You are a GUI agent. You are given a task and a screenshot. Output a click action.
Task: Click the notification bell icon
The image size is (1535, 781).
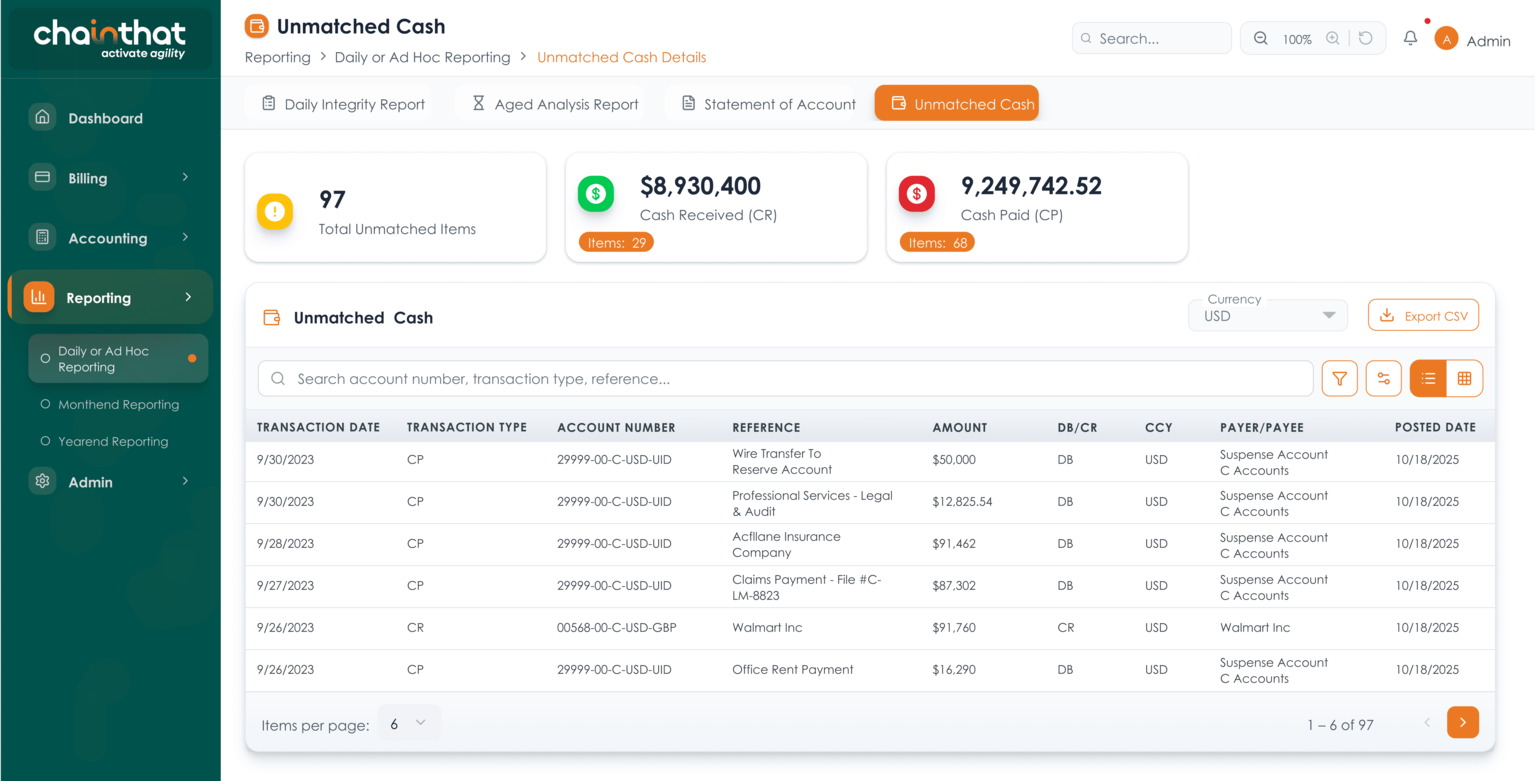1410,38
